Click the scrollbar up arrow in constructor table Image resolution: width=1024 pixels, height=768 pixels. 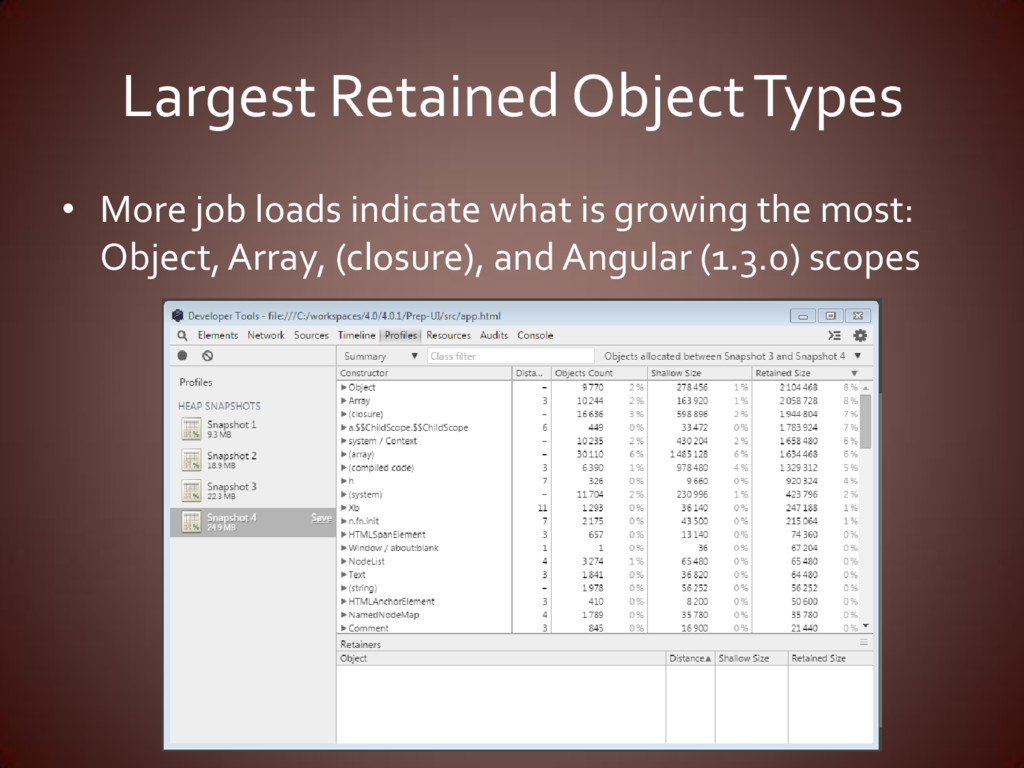click(x=866, y=387)
